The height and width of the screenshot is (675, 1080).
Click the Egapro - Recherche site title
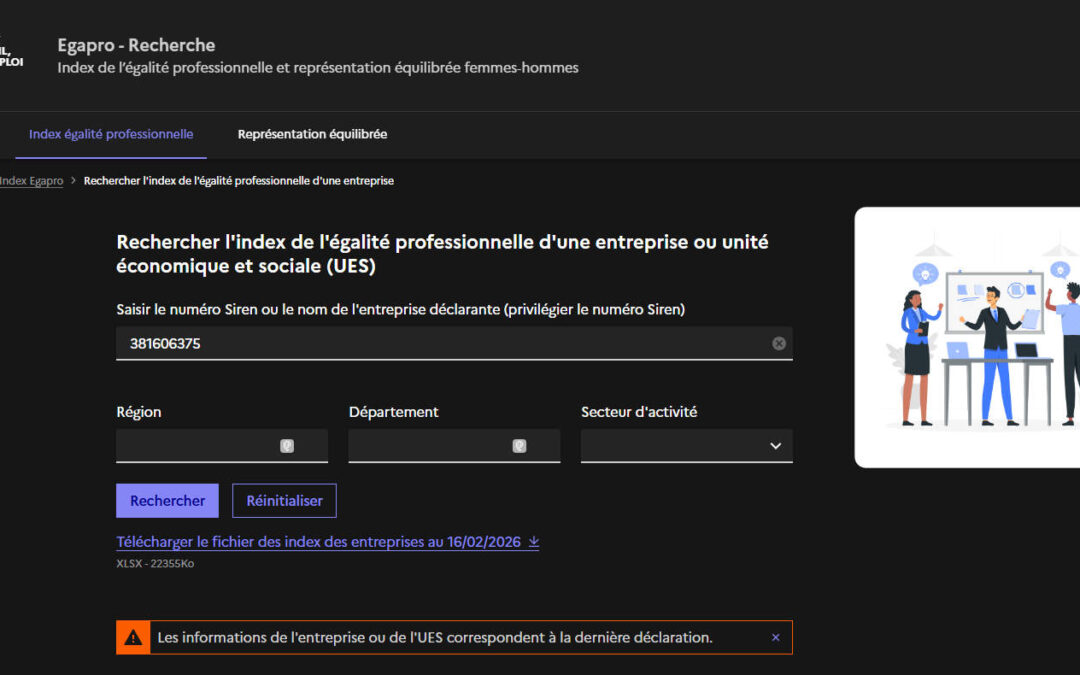click(136, 45)
